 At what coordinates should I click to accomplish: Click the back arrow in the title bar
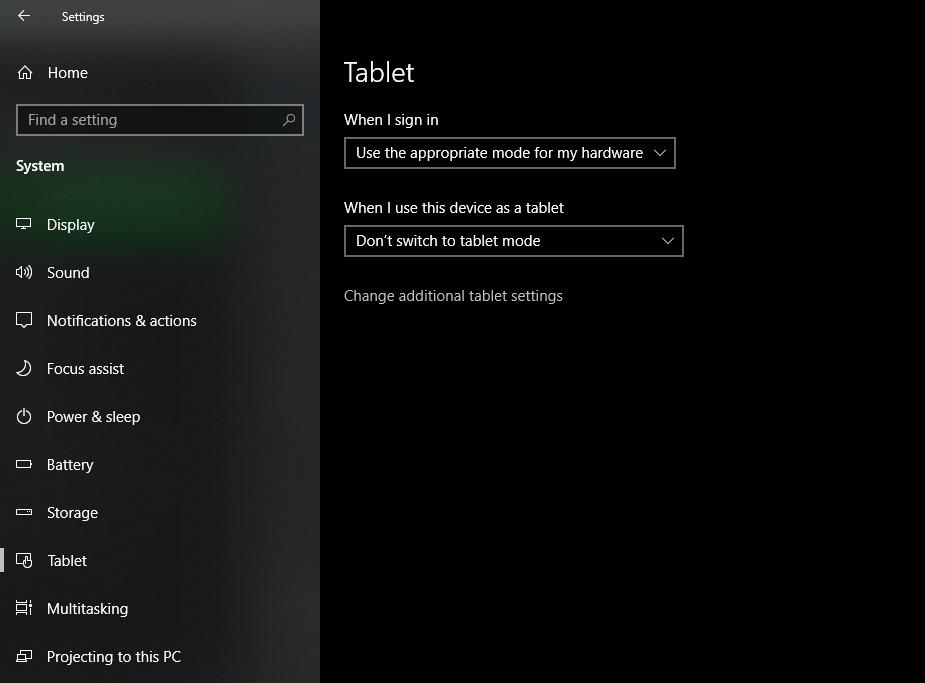click(x=23, y=16)
